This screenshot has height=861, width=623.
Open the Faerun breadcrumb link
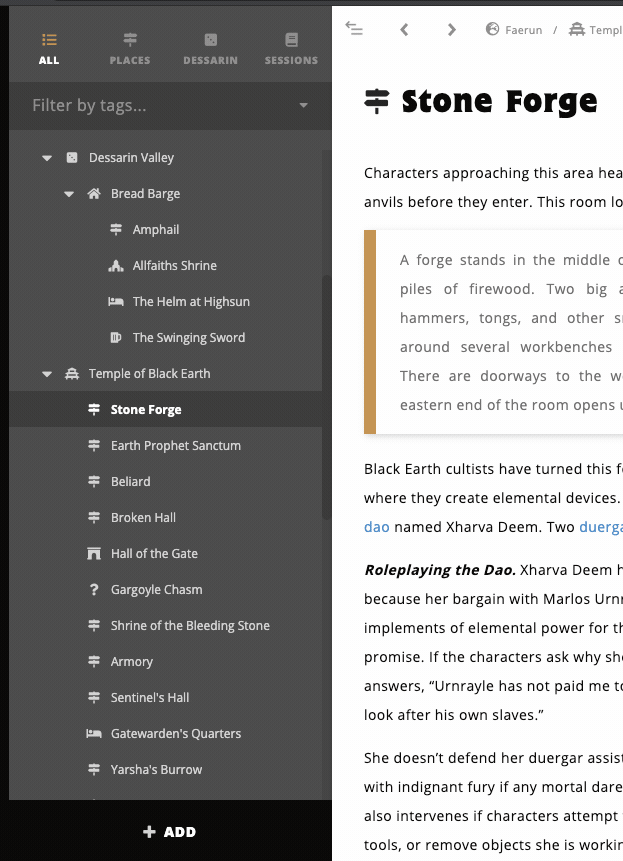click(524, 30)
